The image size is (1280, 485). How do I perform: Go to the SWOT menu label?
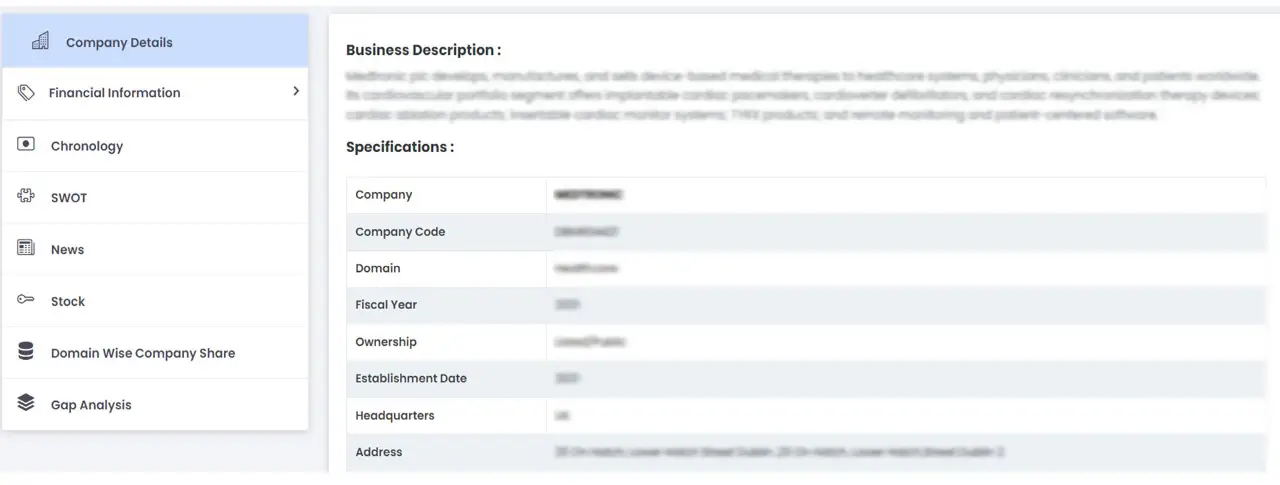click(x=69, y=198)
